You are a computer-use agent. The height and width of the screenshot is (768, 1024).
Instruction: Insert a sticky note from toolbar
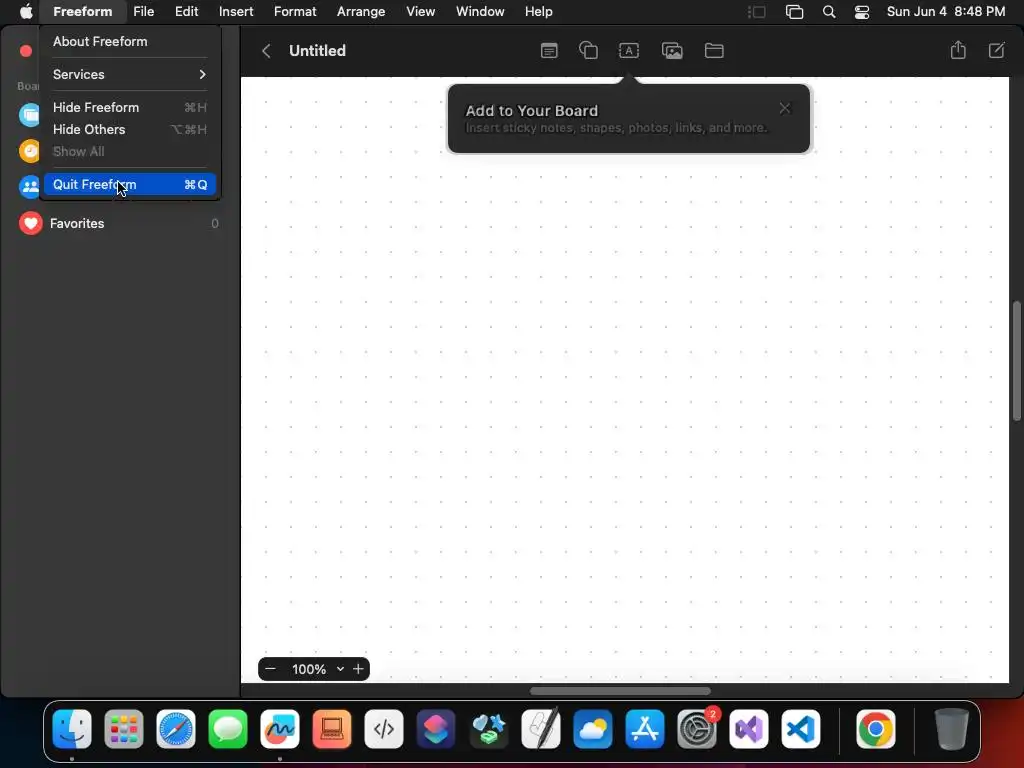pos(549,50)
